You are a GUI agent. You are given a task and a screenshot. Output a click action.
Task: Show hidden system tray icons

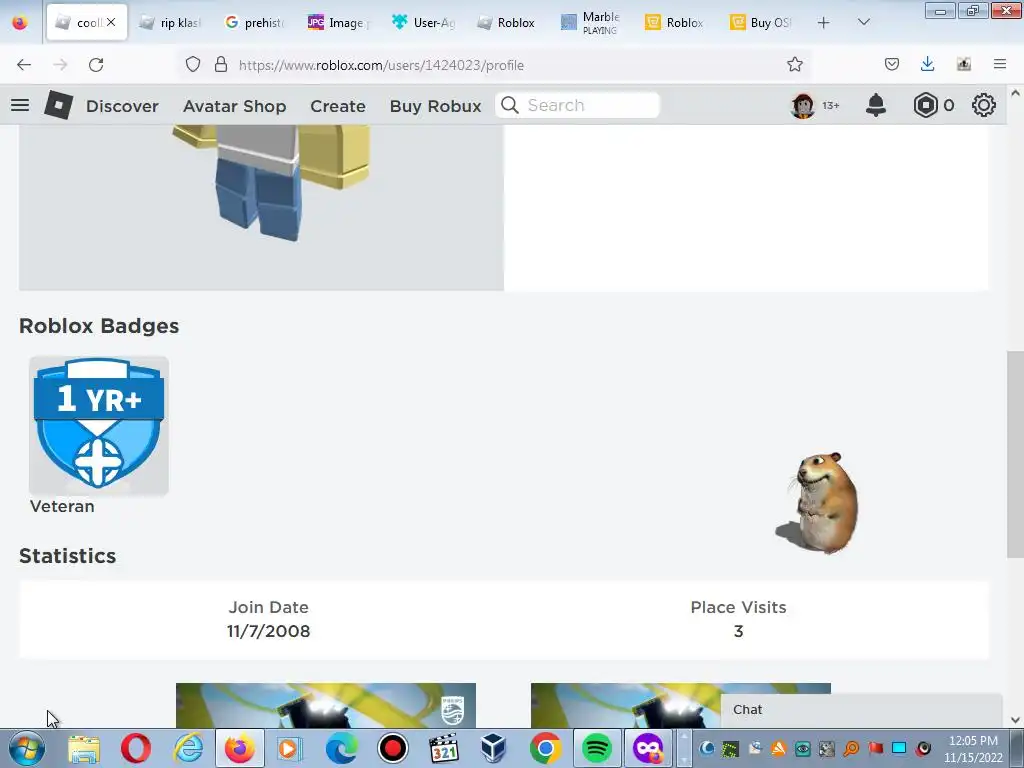684,748
